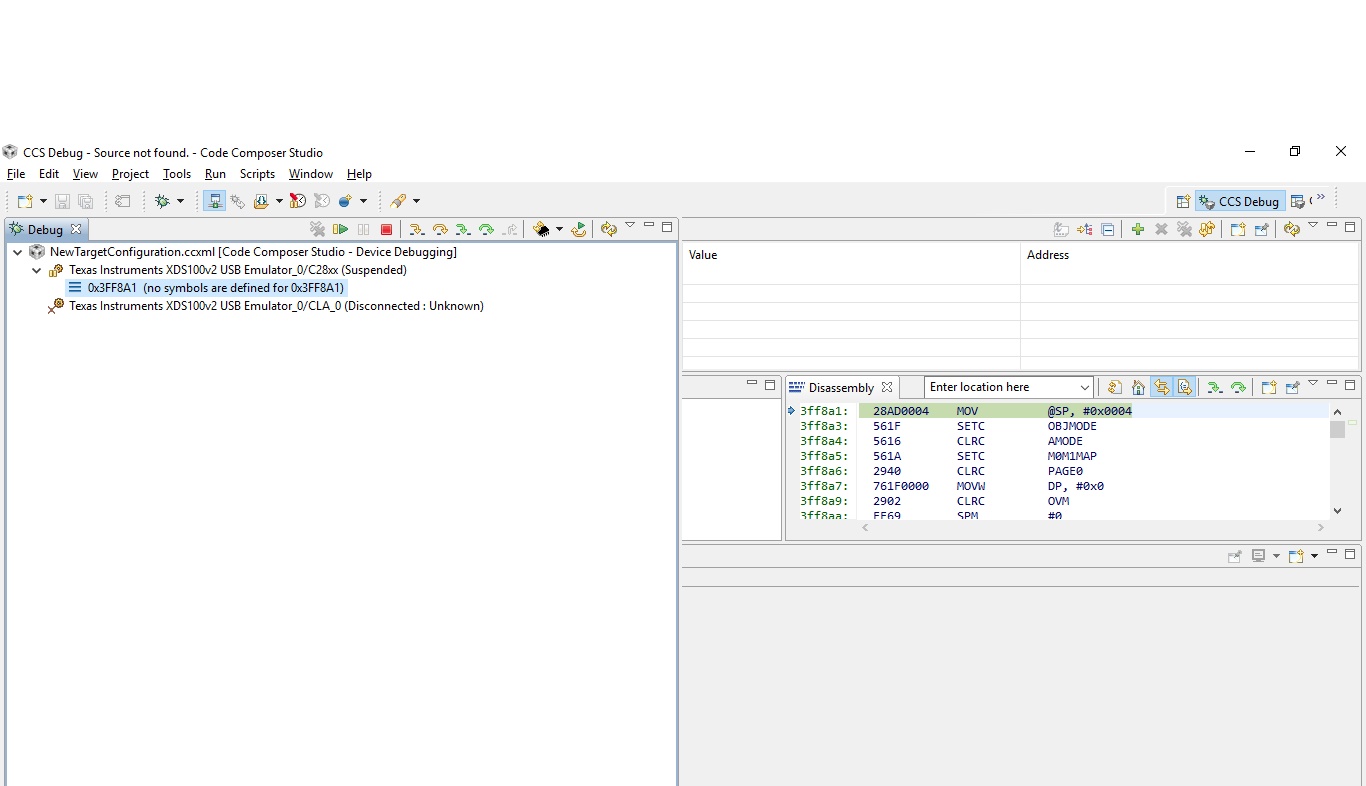Select the 0x3FF8A1 stack frame
The width and height of the screenshot is (1366, 786).
206,288
